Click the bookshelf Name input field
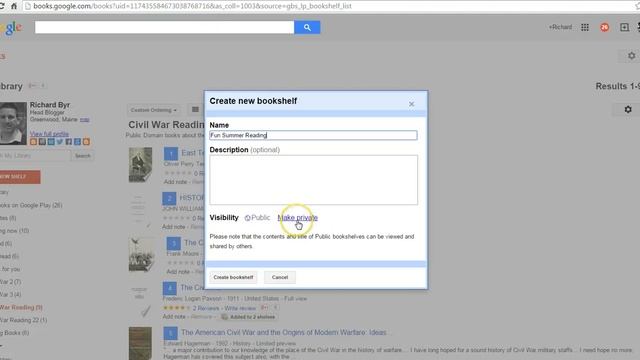This screenshot has width=640, height=360. click(x=313, y=135)
